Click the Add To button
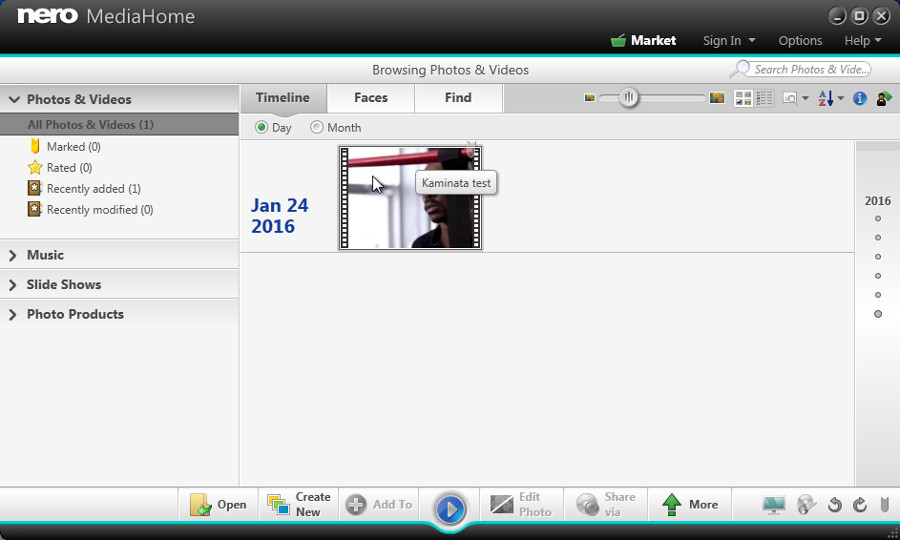Screen dimensions: 900x540 [x=379, y=505]
